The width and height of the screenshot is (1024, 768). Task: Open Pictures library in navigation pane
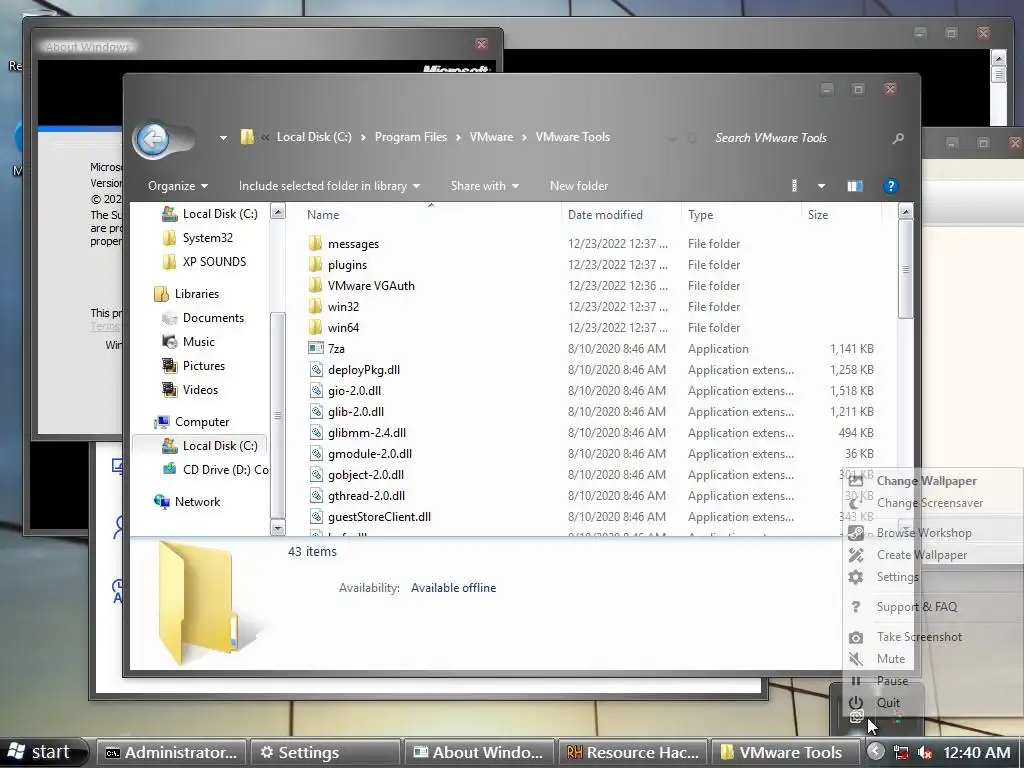coord(203,366)
